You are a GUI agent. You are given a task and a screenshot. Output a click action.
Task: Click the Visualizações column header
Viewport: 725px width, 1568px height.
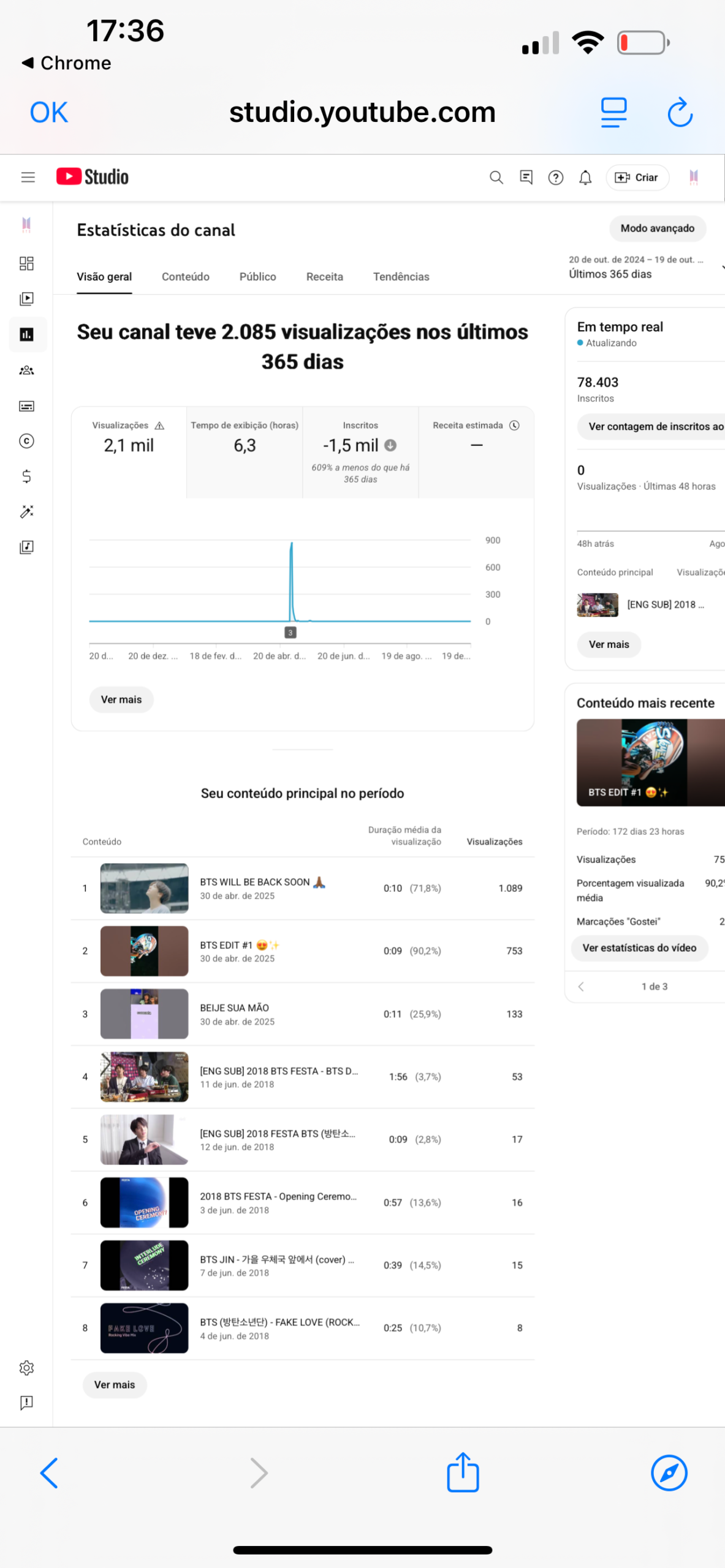click(495, 842)
